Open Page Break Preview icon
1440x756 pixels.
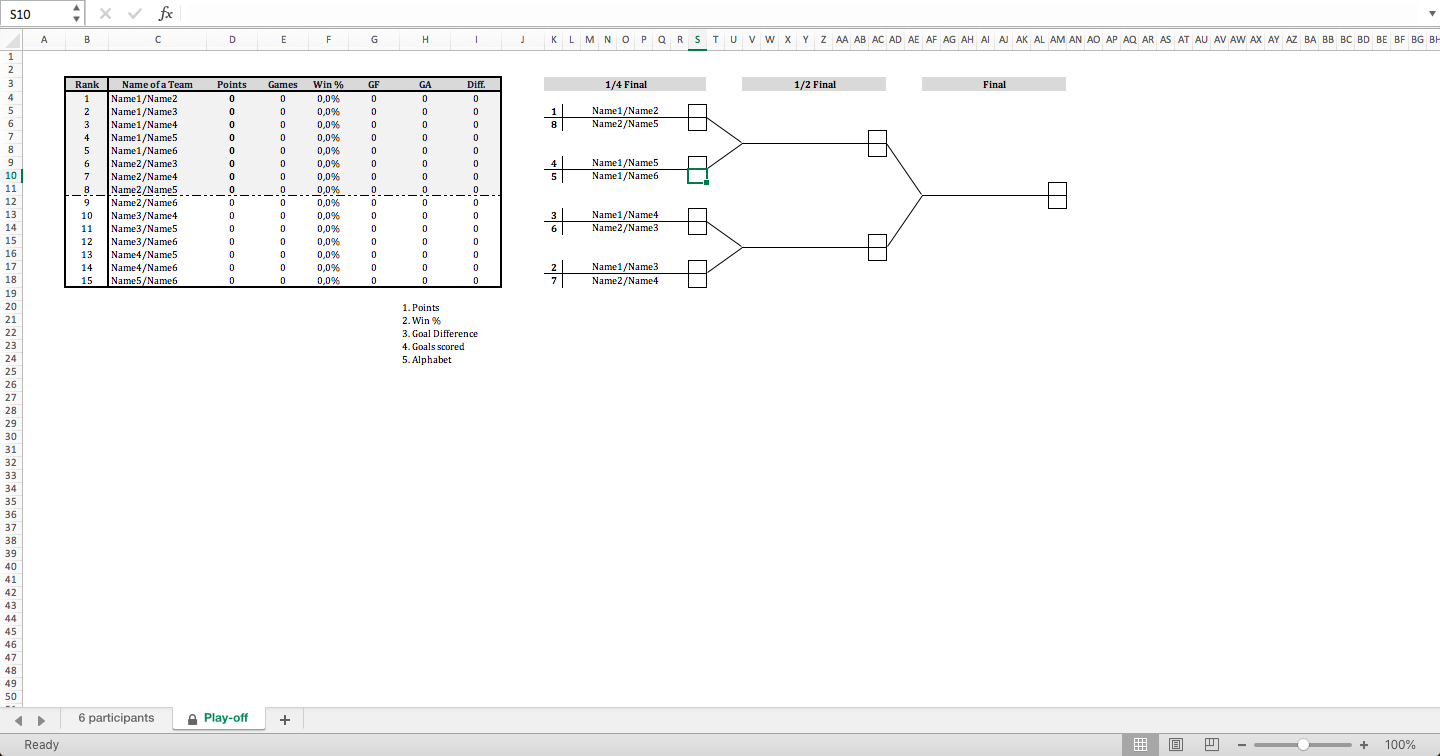coord(1211,744)
